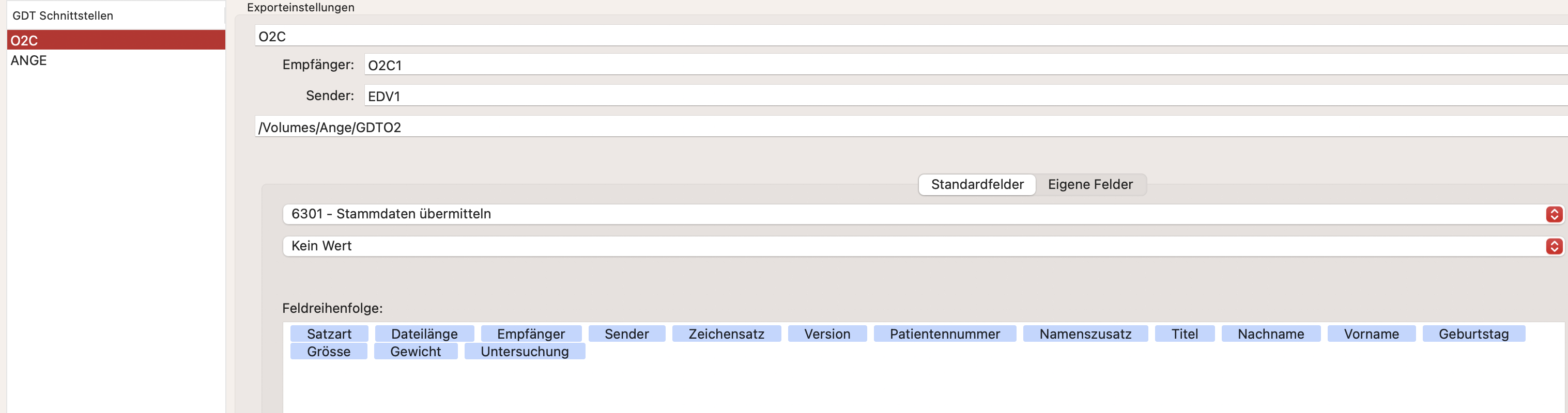Select the ANGE interface in the list
This screenshot has width=1568, height=413.
tap(116, 60)
